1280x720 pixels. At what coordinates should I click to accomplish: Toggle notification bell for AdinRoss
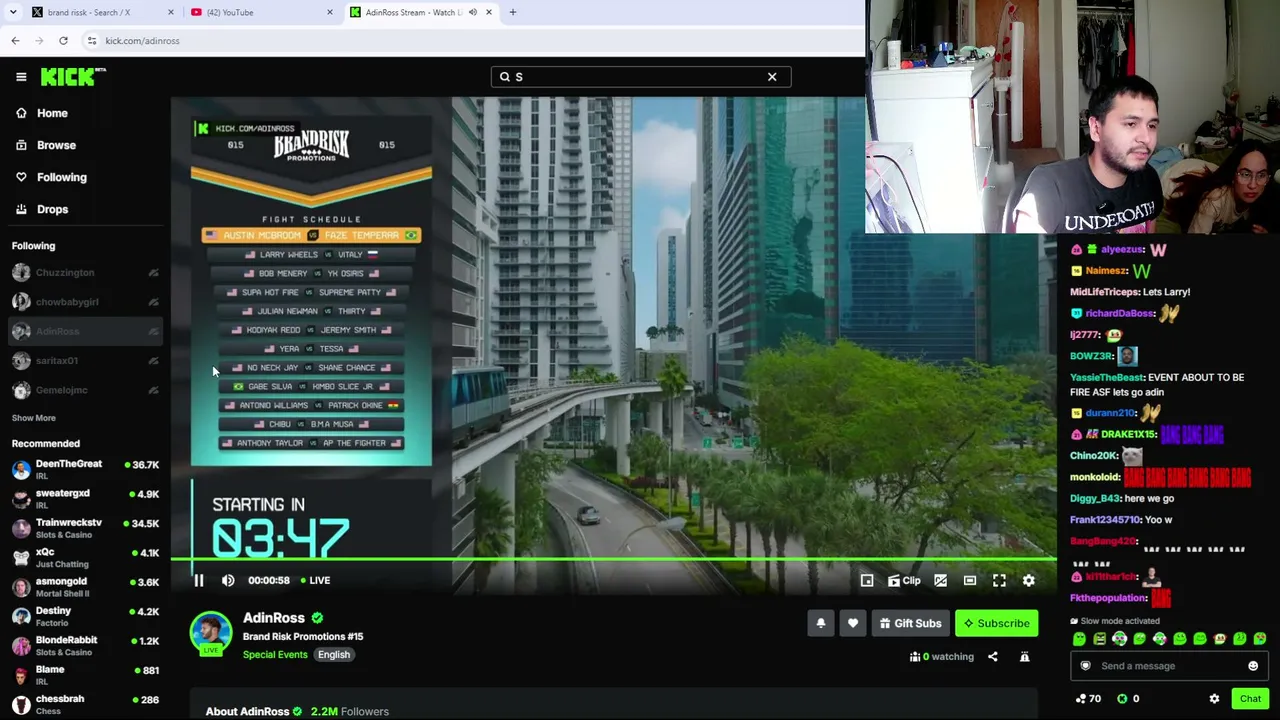(821, 623)
